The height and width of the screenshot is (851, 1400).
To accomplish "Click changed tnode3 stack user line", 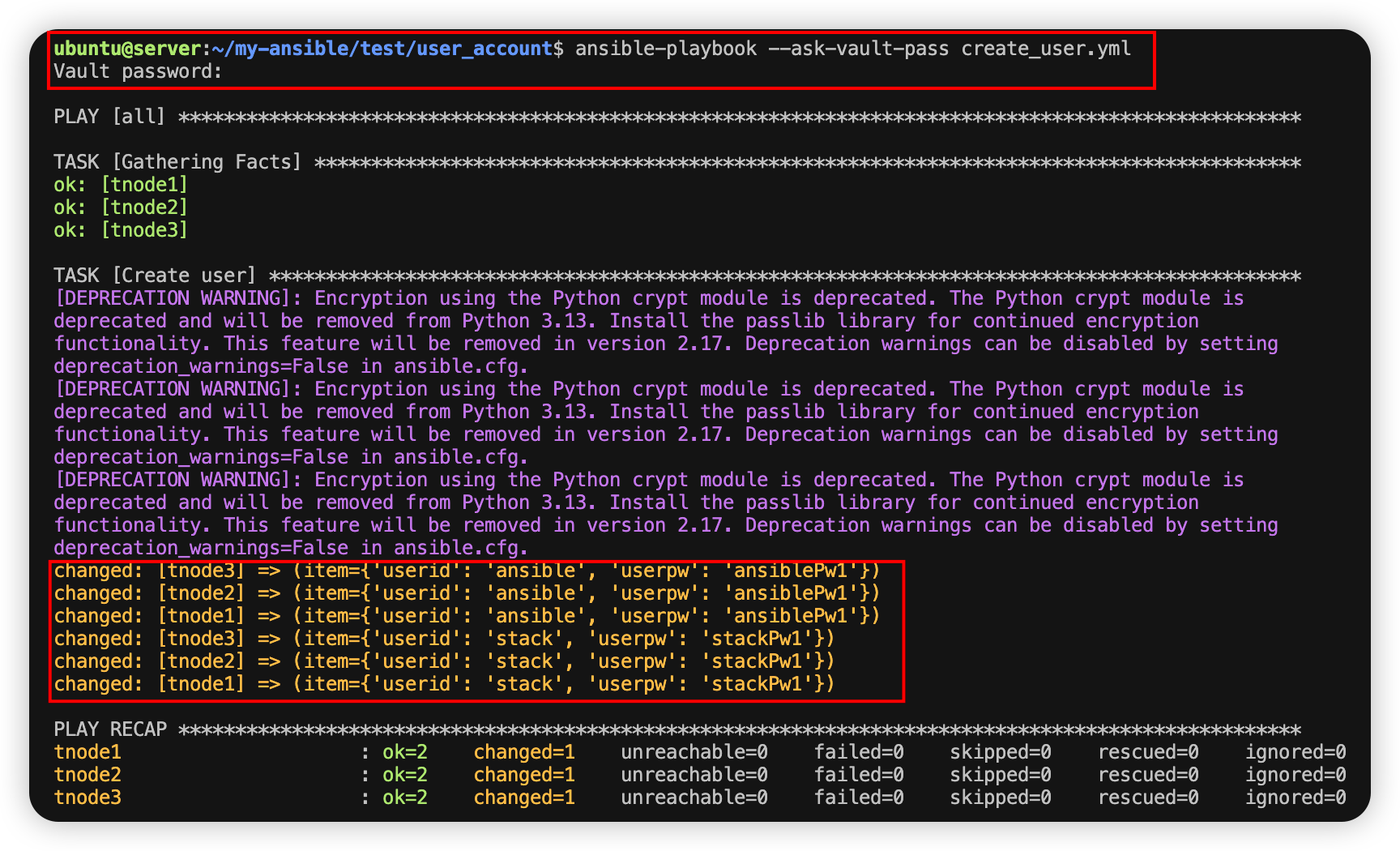I will tap(444, 639).
